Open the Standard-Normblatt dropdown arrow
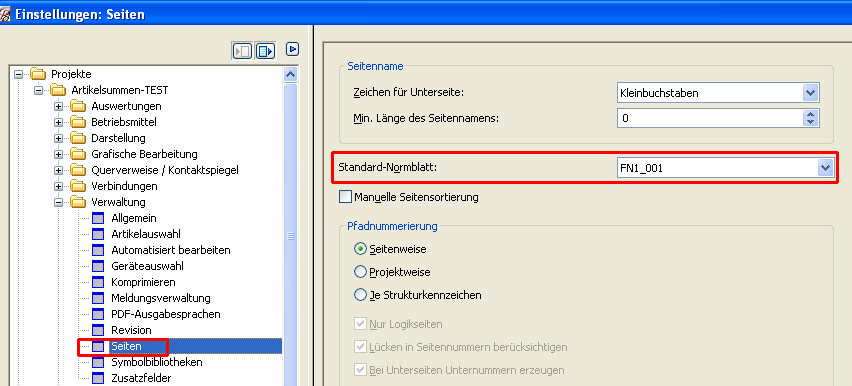The height and width of the screenshot is (386, 852). [825, 169]
